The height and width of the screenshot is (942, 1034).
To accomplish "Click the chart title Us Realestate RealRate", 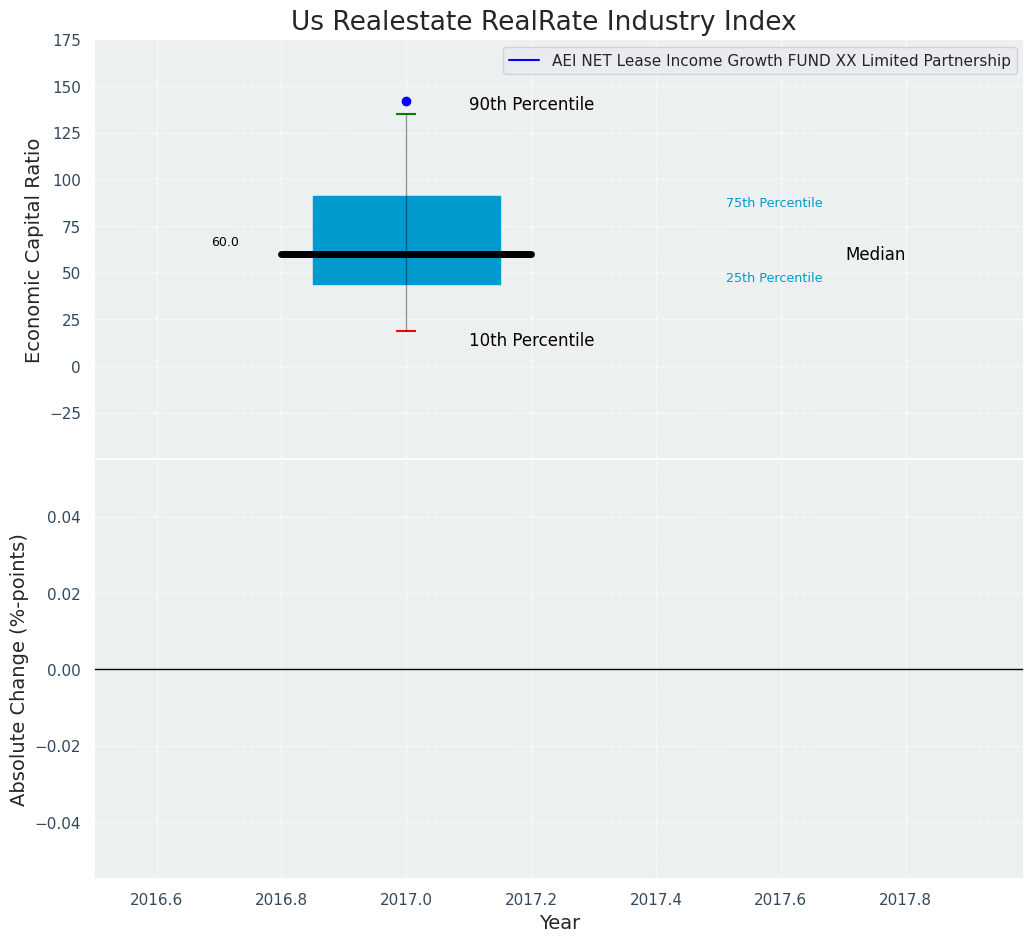I will [543, 22].
